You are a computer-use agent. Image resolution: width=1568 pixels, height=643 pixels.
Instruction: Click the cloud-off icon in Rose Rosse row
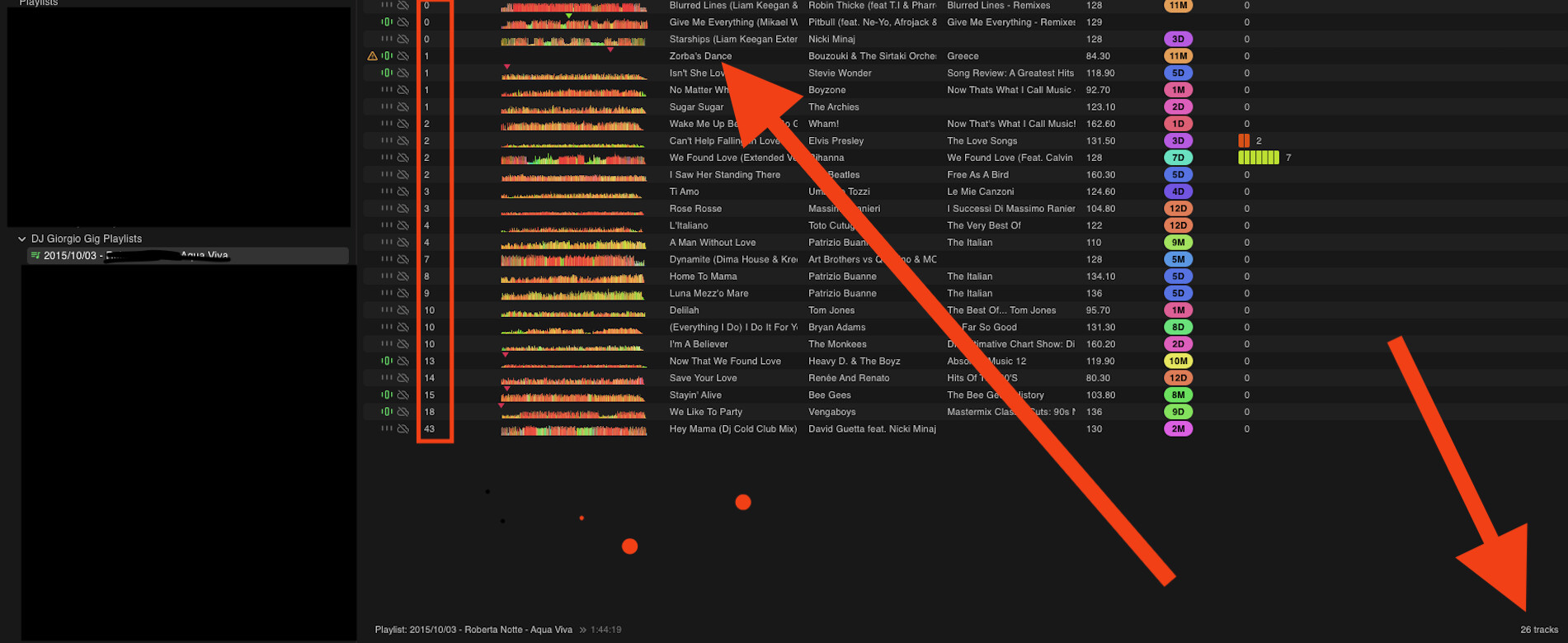click(403, 208)
